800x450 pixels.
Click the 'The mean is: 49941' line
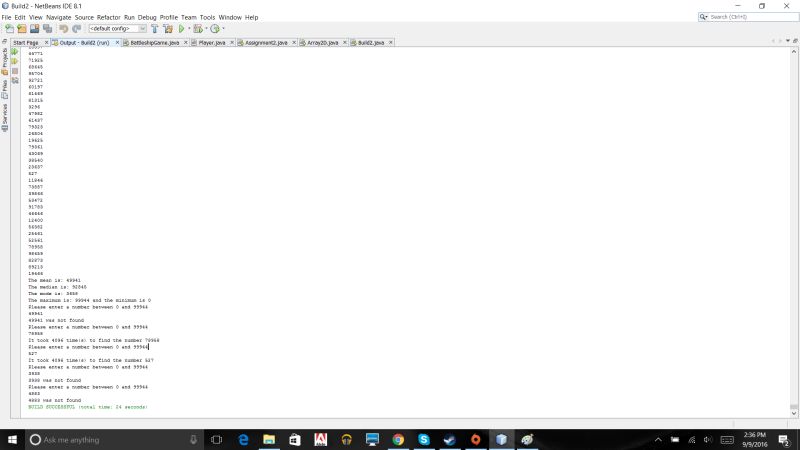55,280
